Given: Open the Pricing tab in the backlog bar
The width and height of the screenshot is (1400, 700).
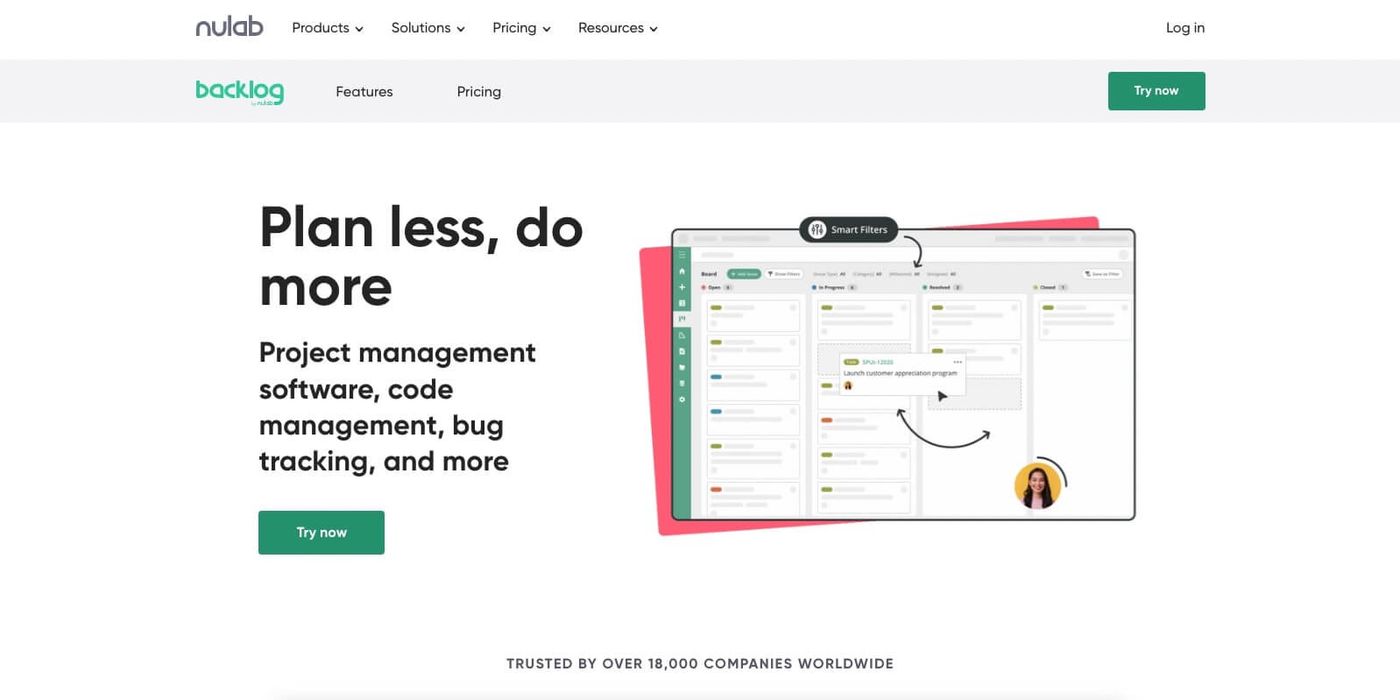Looking at the screenshot, I should [x=479, y=92].
